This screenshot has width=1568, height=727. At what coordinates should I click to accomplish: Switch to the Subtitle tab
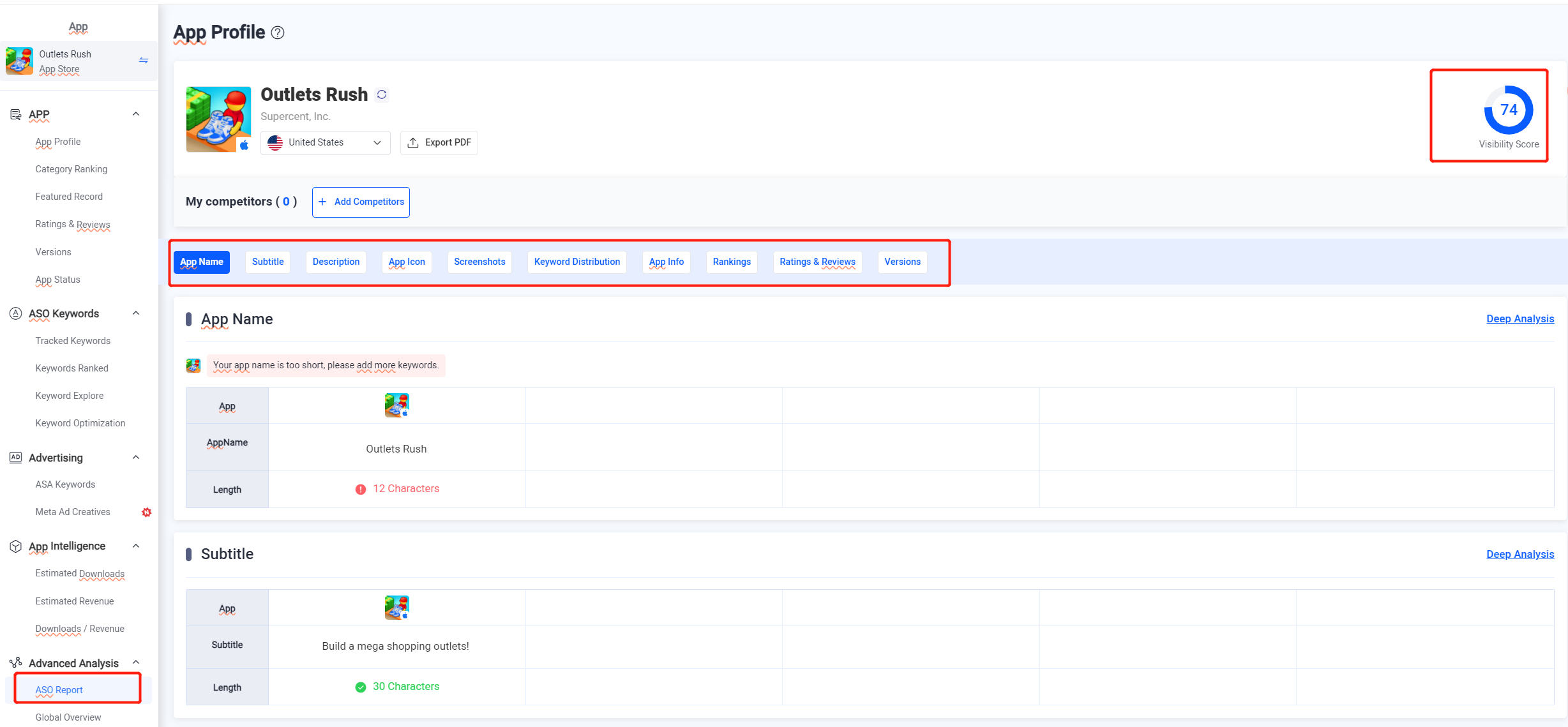[268, 262]
